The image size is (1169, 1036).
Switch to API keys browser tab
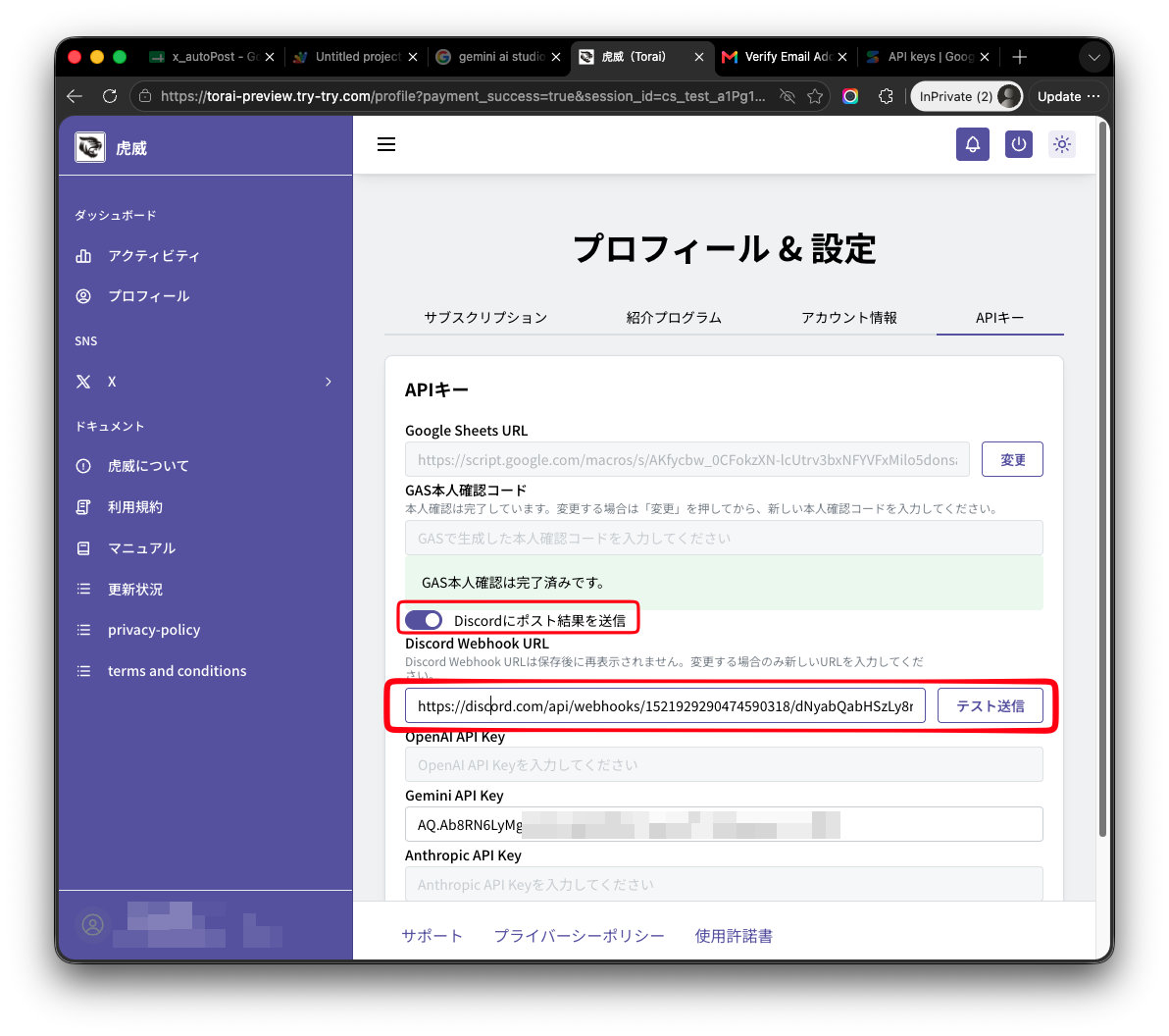point(928,57)
